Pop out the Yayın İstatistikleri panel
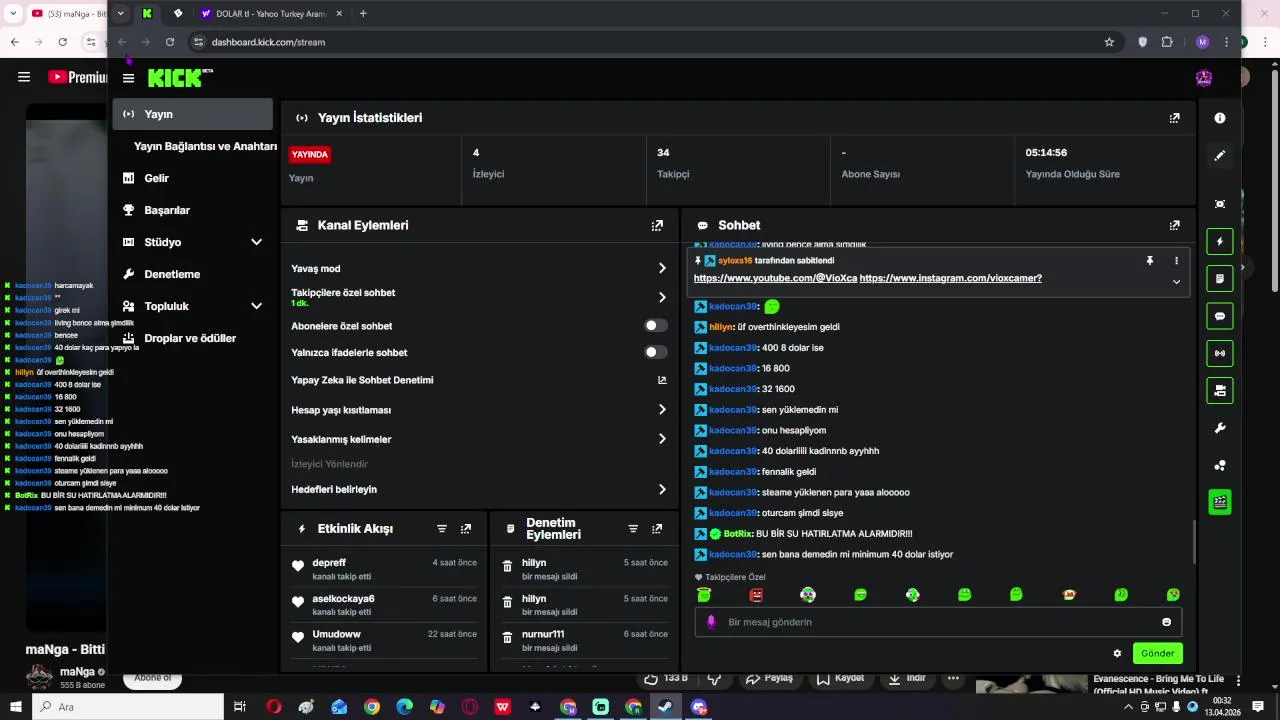 pos(1175,118)
